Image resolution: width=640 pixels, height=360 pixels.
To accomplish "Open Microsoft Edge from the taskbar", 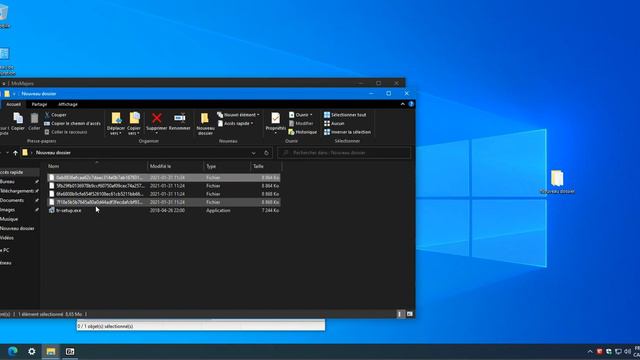I will point(13,351).
